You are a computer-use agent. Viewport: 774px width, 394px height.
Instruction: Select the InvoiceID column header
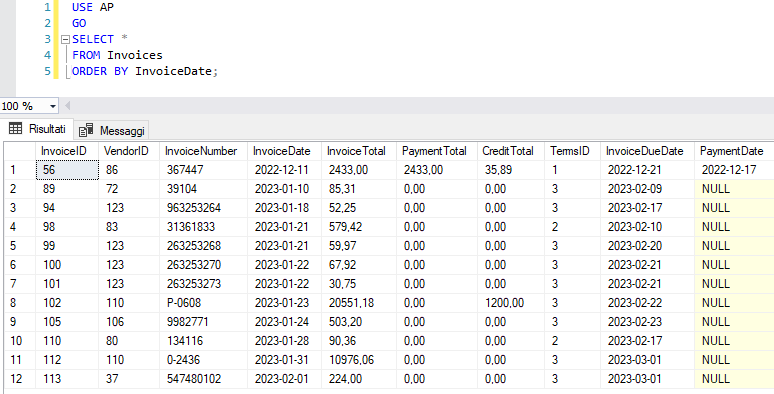[x=67, y=151]
